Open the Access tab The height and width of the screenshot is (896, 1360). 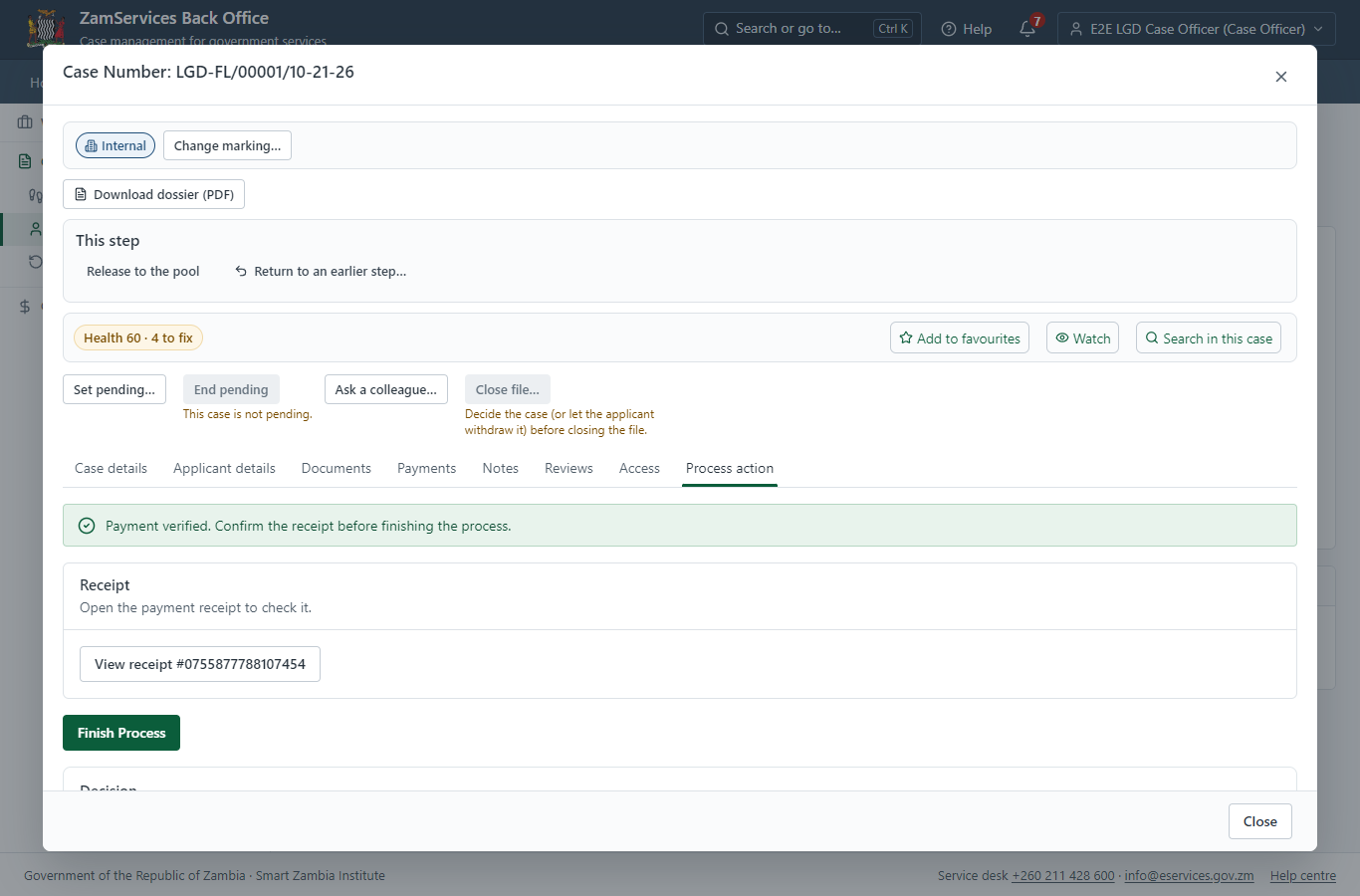pos(639,469)
